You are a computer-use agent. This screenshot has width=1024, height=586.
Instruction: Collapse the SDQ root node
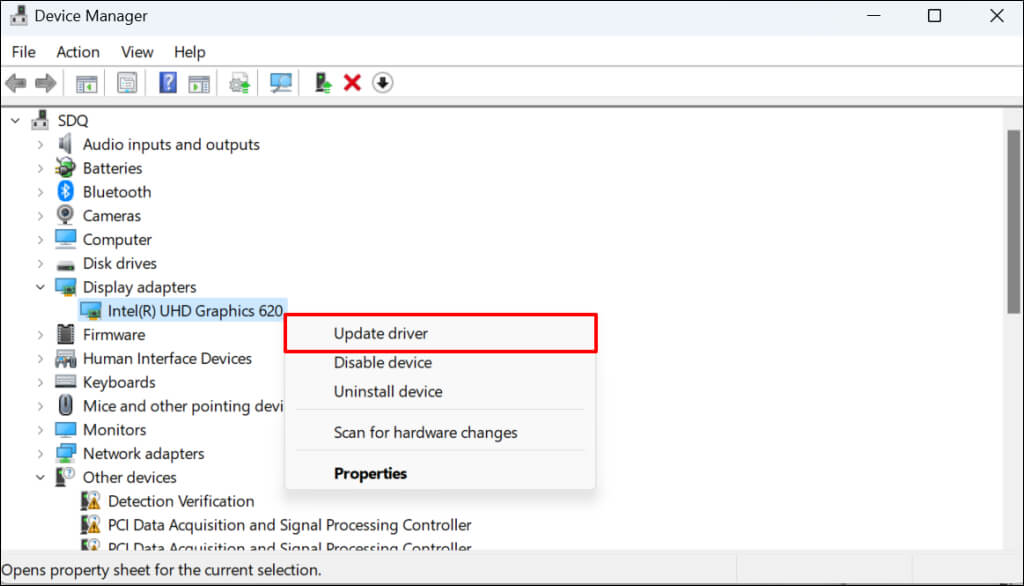(16, 121)
